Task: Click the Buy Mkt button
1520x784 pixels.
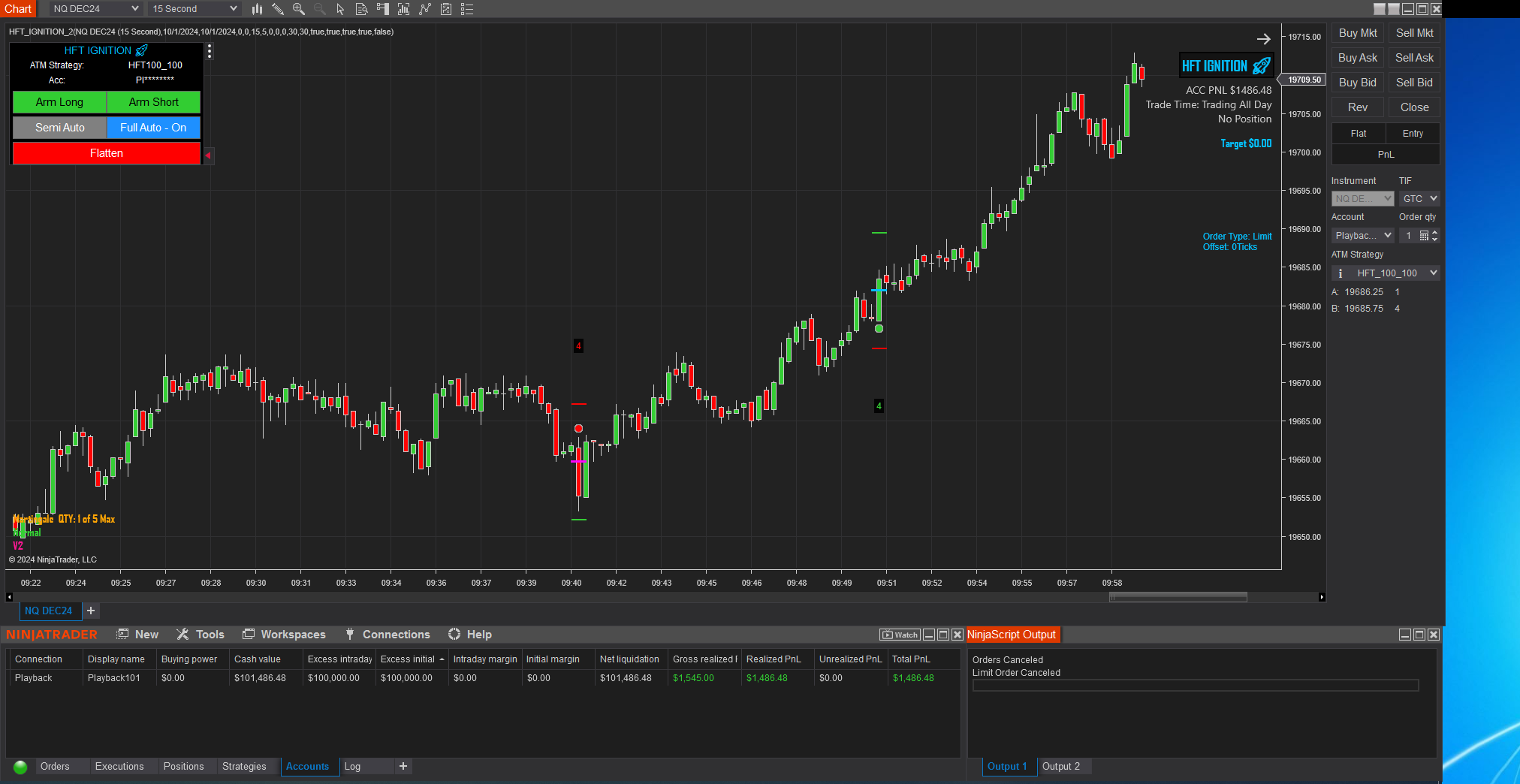Action: [1358, 33]
